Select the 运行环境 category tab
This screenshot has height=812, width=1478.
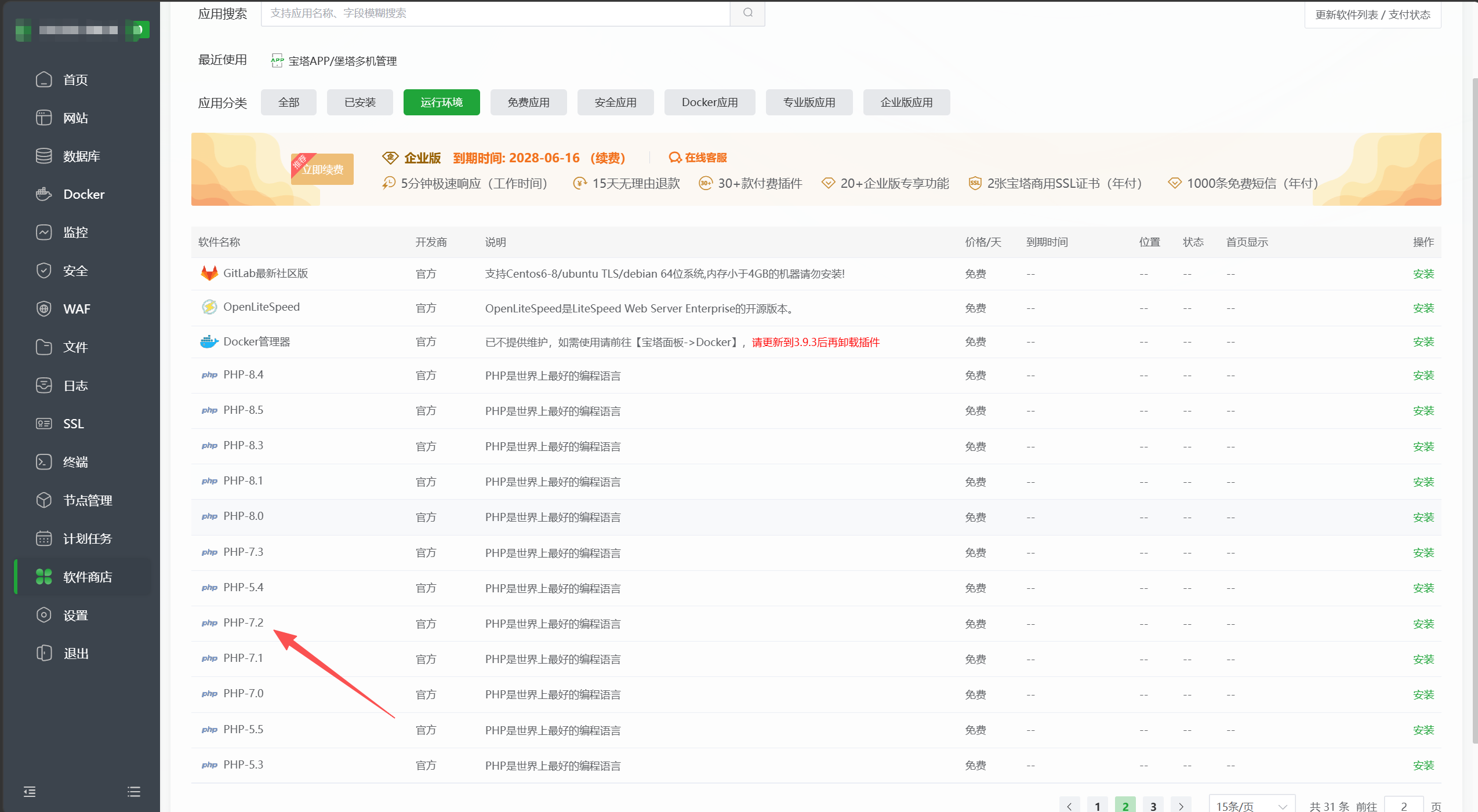[x=442, y=103]
